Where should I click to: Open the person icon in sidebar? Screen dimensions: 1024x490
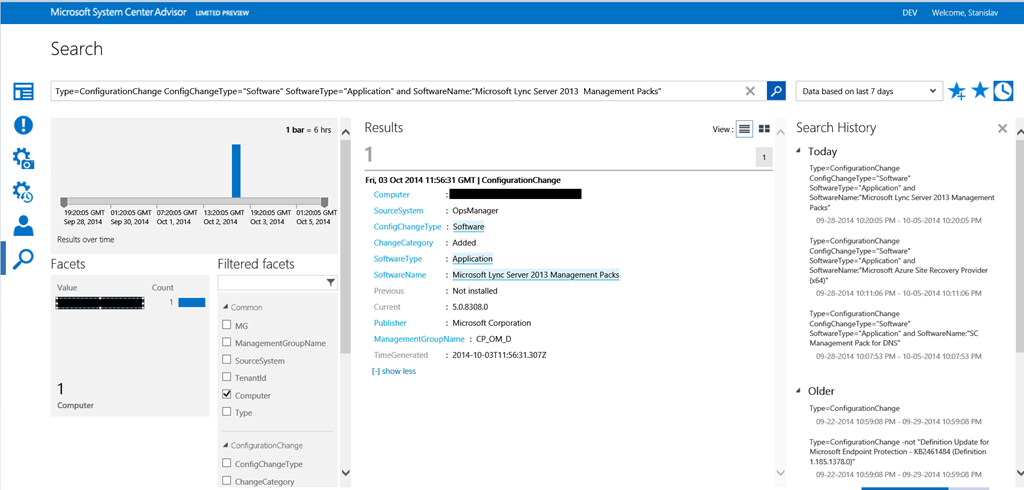tap(23, 226)
